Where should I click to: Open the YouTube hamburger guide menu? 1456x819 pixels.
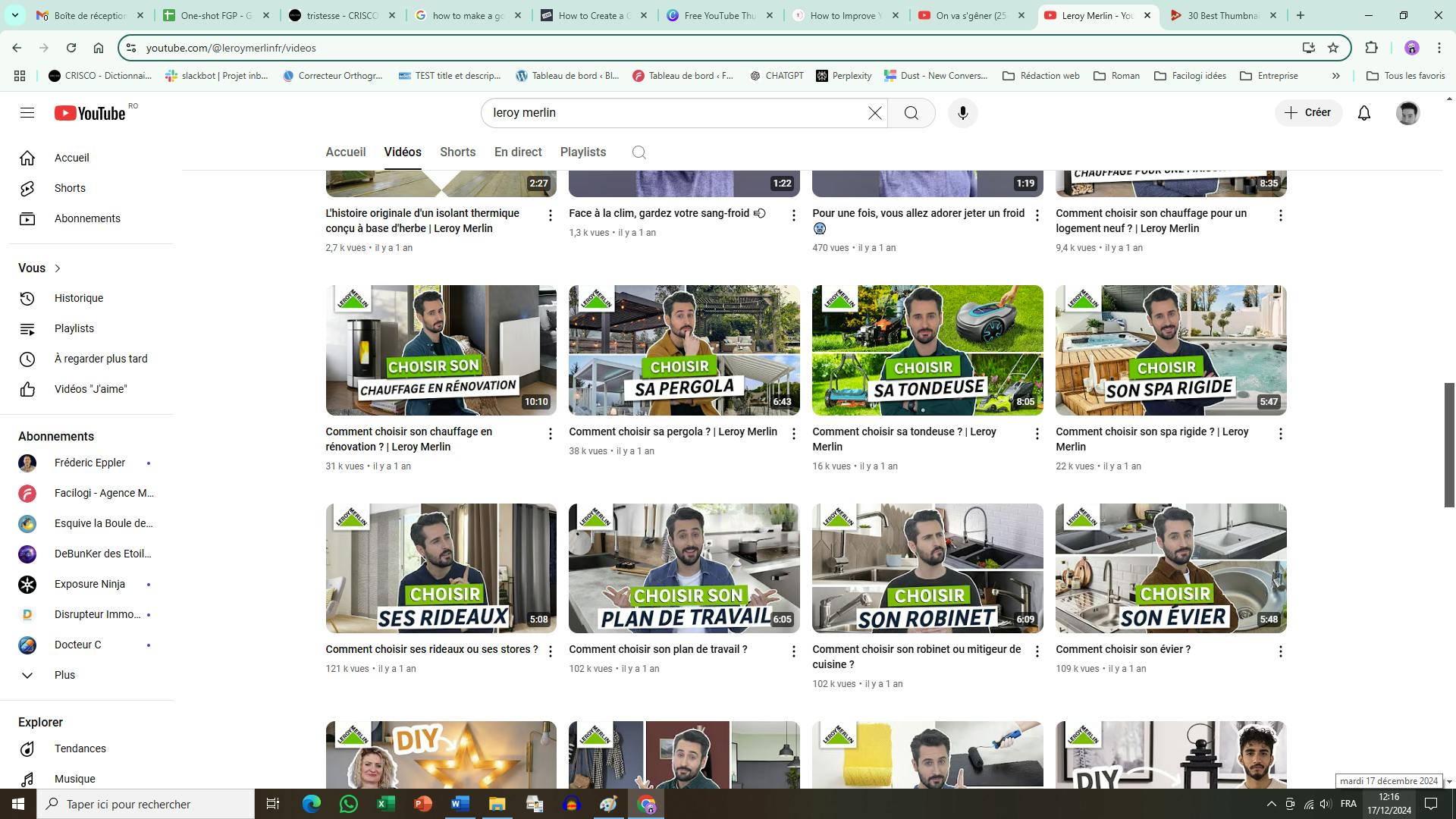click(27, 113)
